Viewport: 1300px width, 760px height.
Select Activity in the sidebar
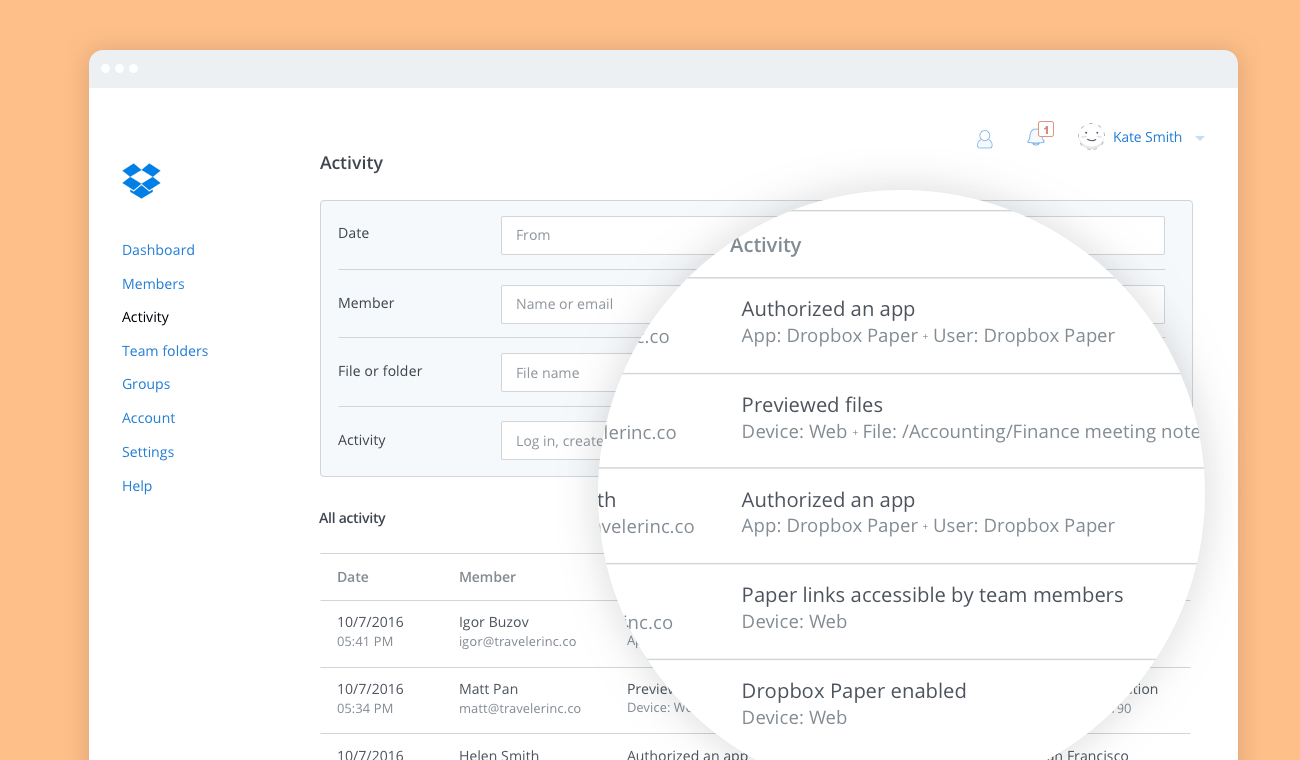click(145, 317)
